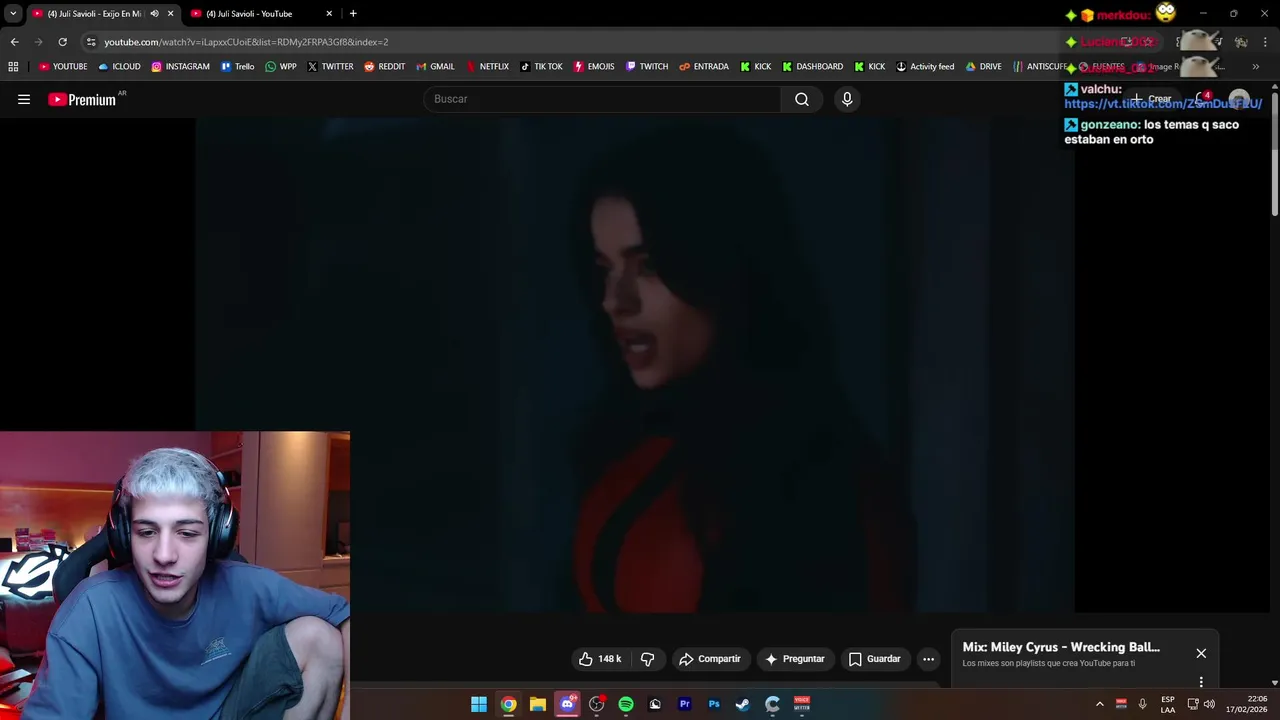Switch to the Juli Savioli - YouTube tab
This screenshot has width=1280, height=720.
[260, 14]
